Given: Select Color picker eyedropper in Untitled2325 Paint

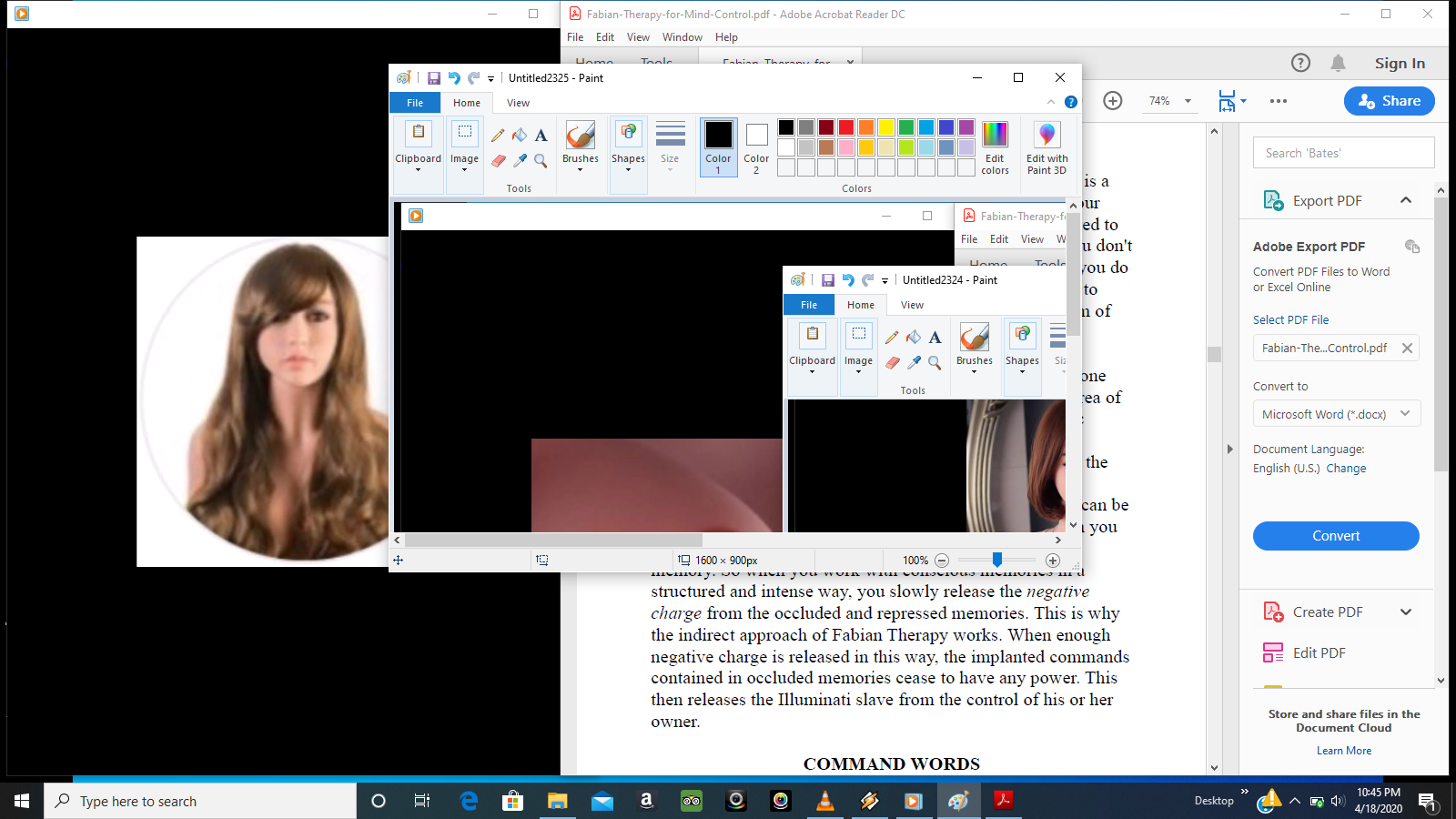Looking at the screenshot, I should click(520, 161).
